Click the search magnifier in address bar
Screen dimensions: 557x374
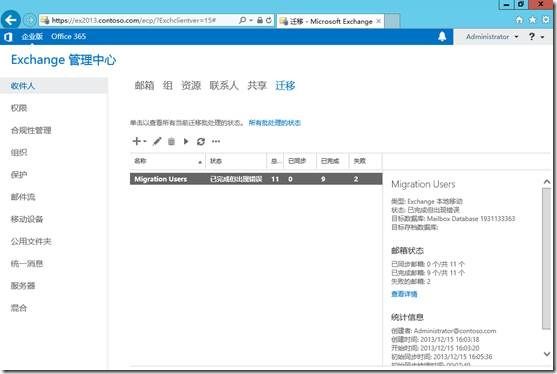click(242, 20)
